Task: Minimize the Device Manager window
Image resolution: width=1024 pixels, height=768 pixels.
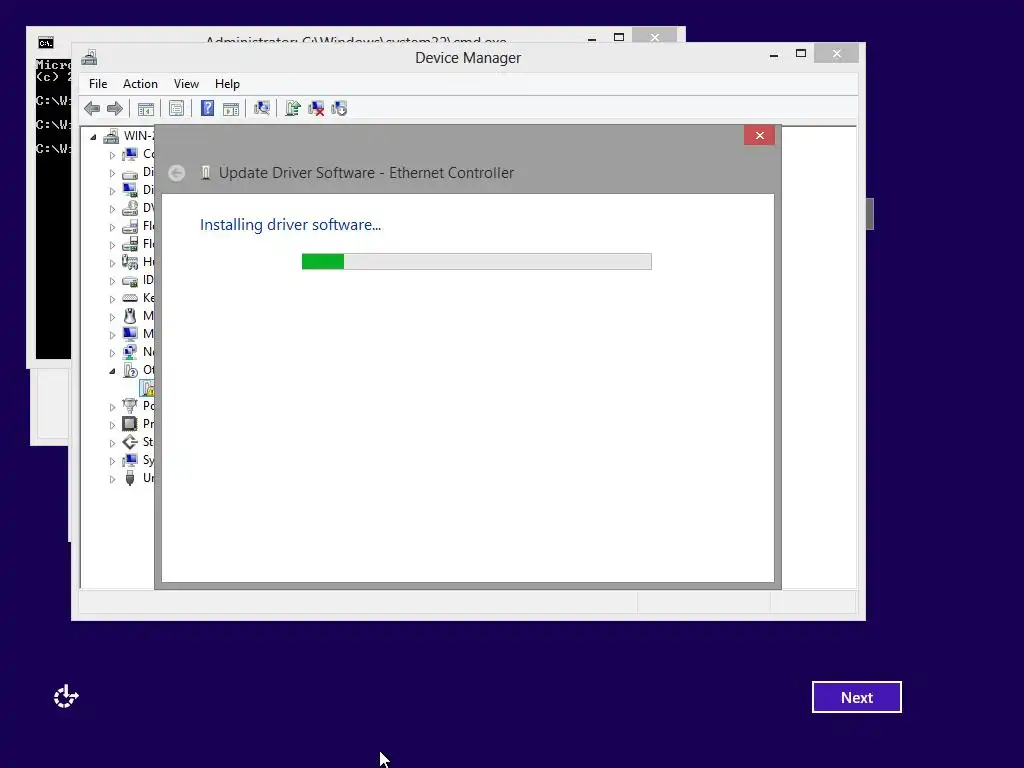Action: 774,56
